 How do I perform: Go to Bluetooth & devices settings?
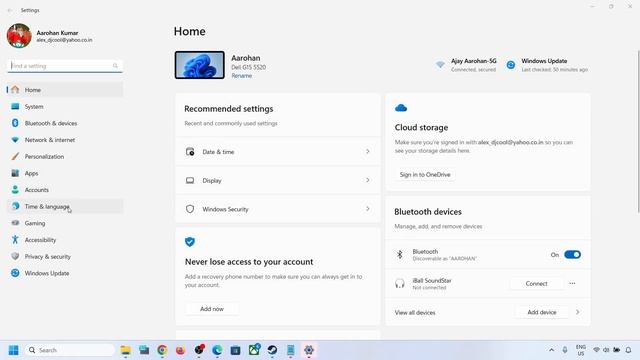pyautogui.click(x=65, y=123)
